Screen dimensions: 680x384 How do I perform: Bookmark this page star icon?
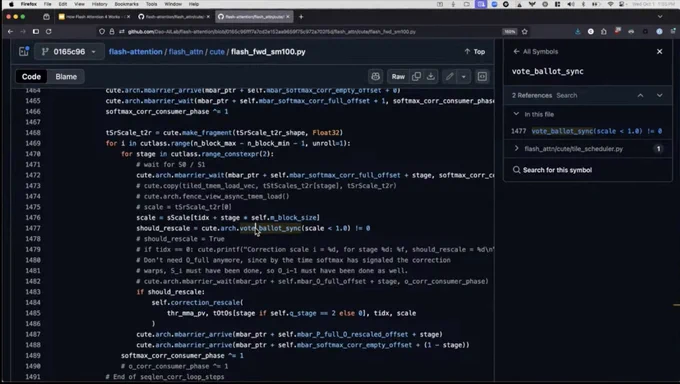tap(525, 32)
